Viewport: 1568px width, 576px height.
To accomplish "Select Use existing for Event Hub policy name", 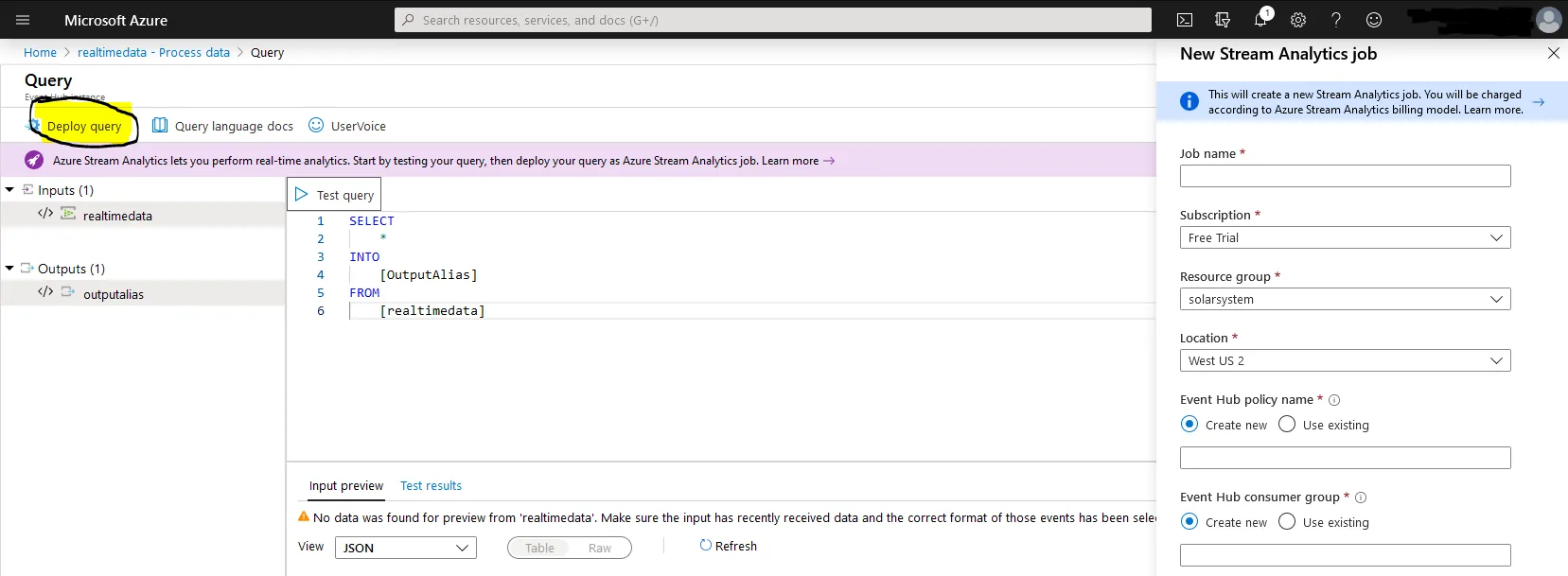I will (1287, 425).
